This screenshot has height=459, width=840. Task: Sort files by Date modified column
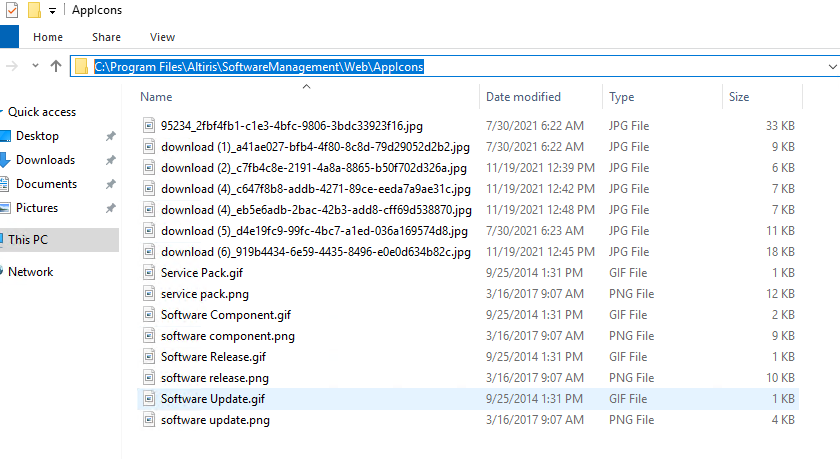pos(523,97)
